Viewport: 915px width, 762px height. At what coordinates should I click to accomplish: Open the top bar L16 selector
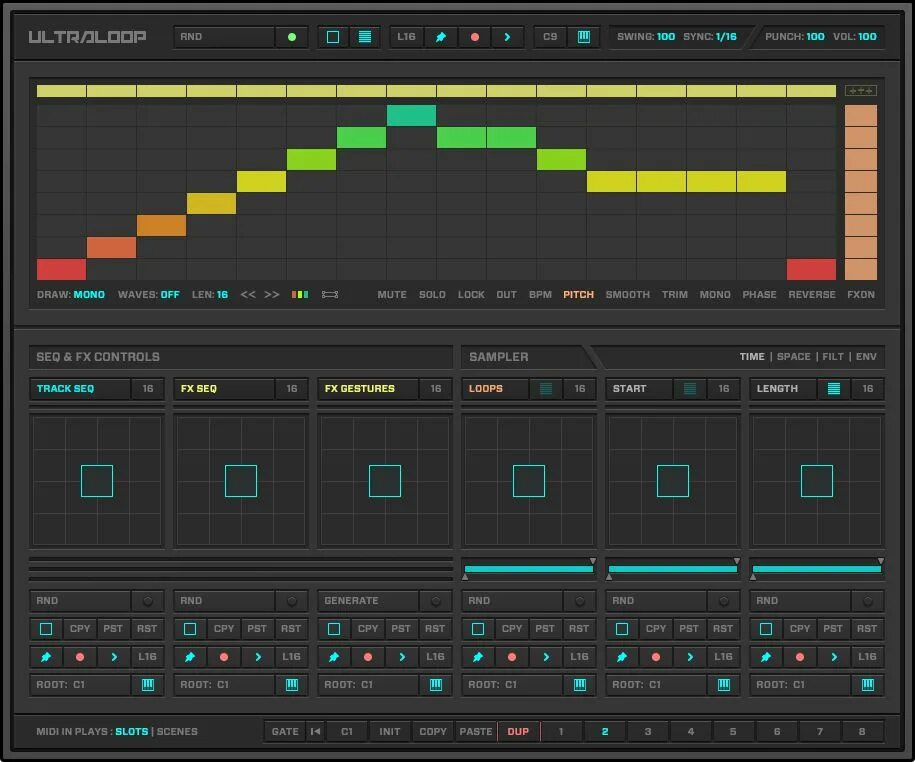coord(406,37)
